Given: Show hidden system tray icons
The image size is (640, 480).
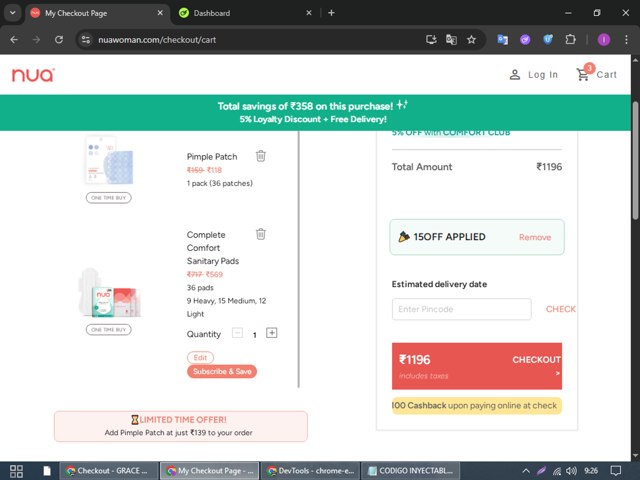Looking at the screenshot, I should coord(526,471).
